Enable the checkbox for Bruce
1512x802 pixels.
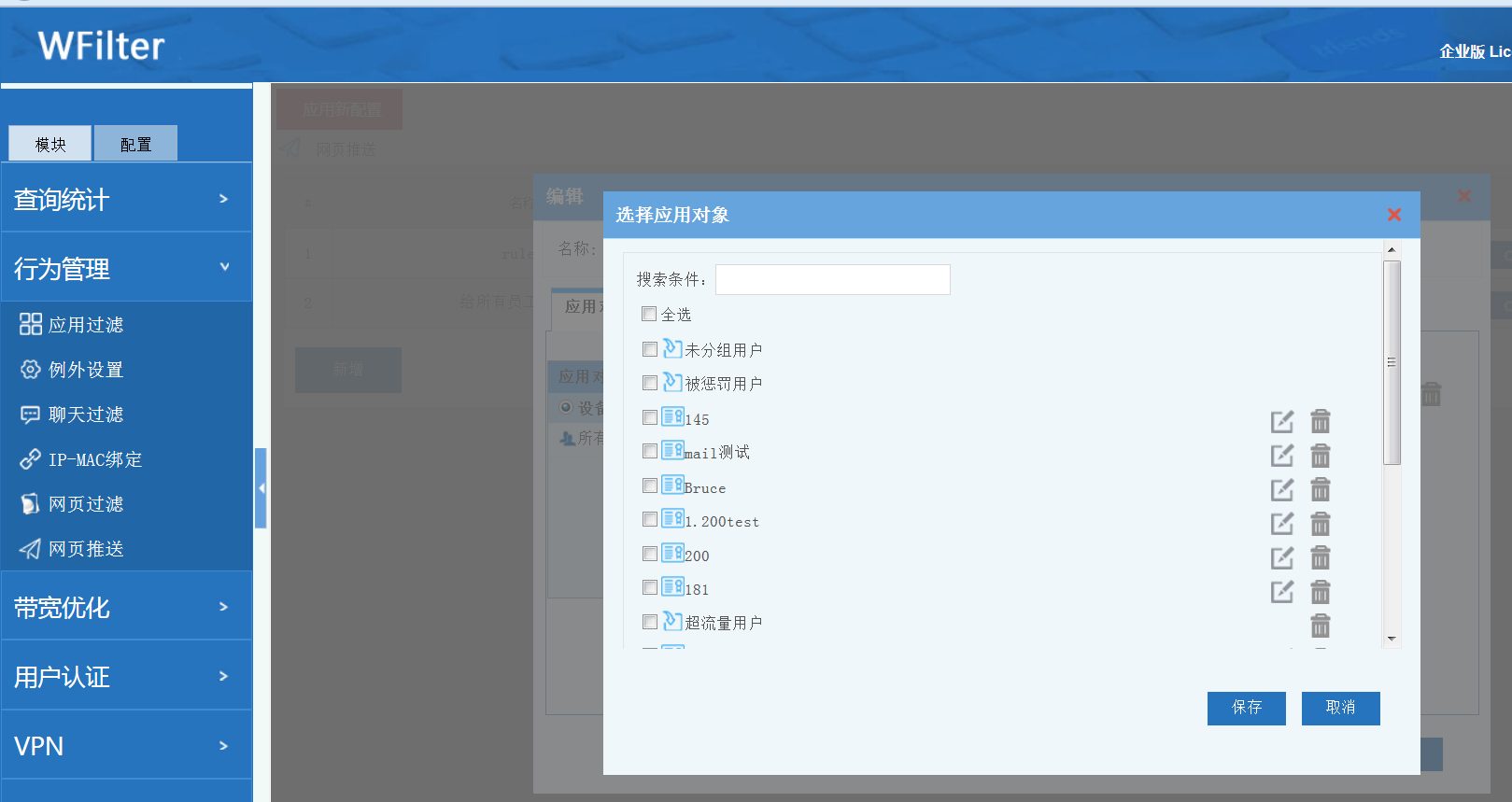(650, 485)
